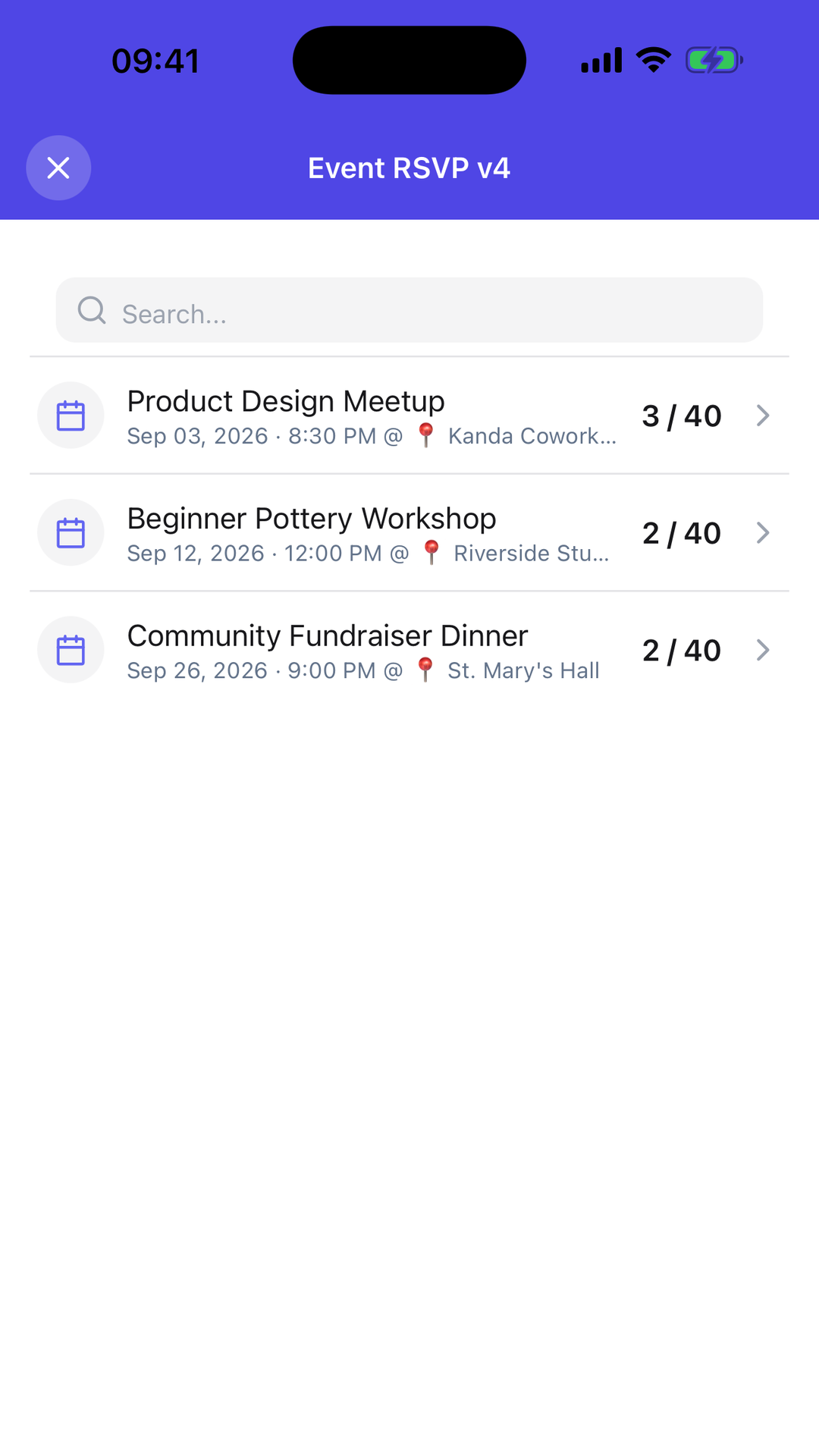Close the Event RSVP v4 screen
The image size is (819, 1456).
(58, 168)
